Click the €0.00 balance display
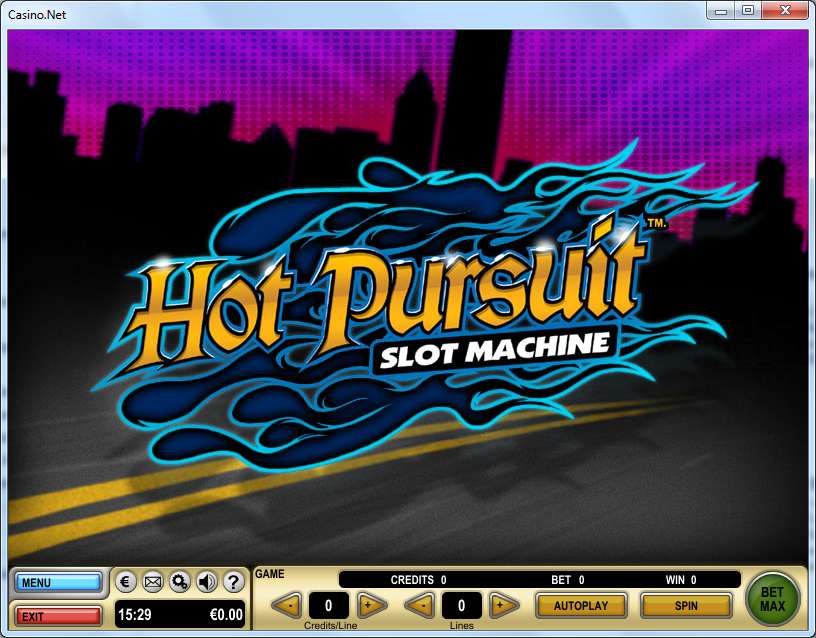Screen dimensions: 816x638 pos(226,615)
